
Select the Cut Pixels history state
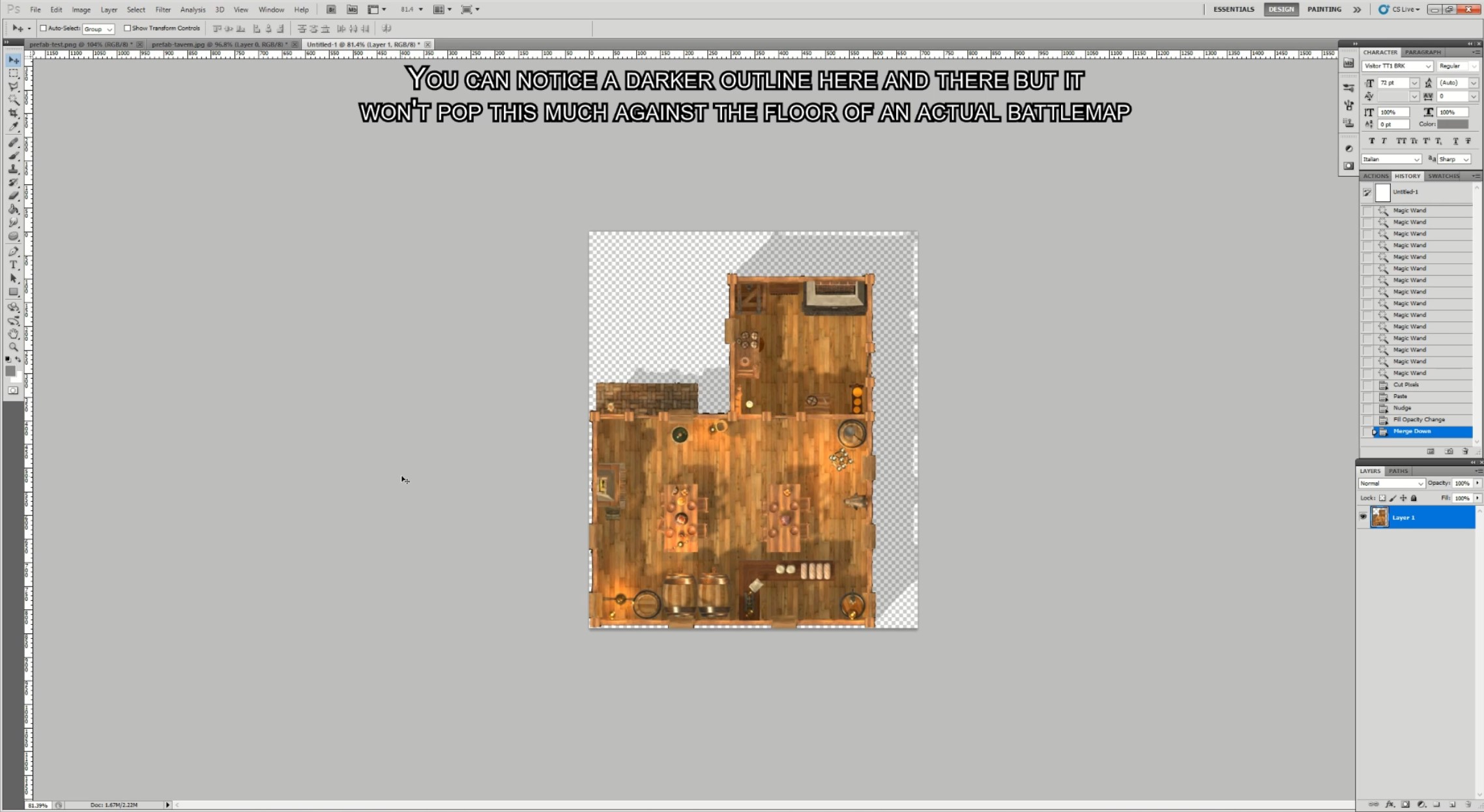point(1405,384)
